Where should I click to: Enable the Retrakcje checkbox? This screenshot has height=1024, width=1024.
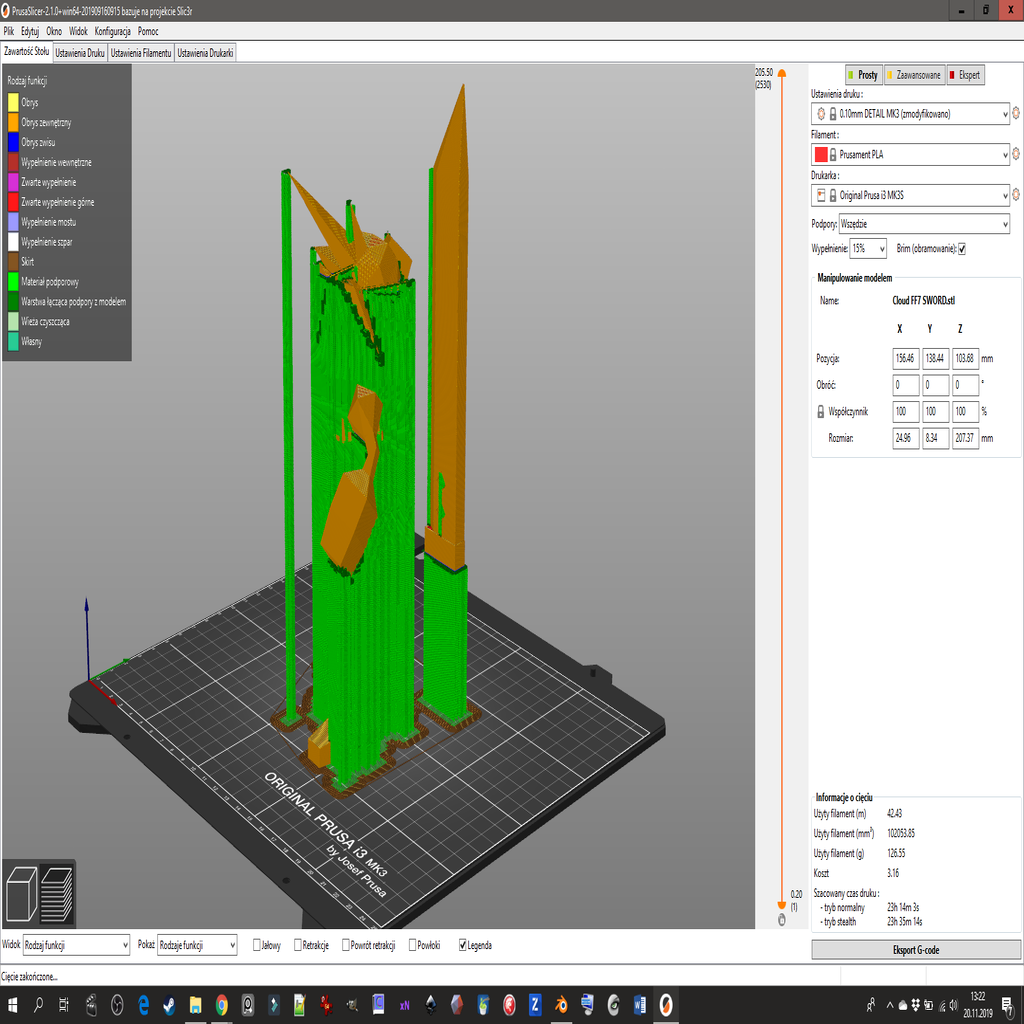pos(295,945)
